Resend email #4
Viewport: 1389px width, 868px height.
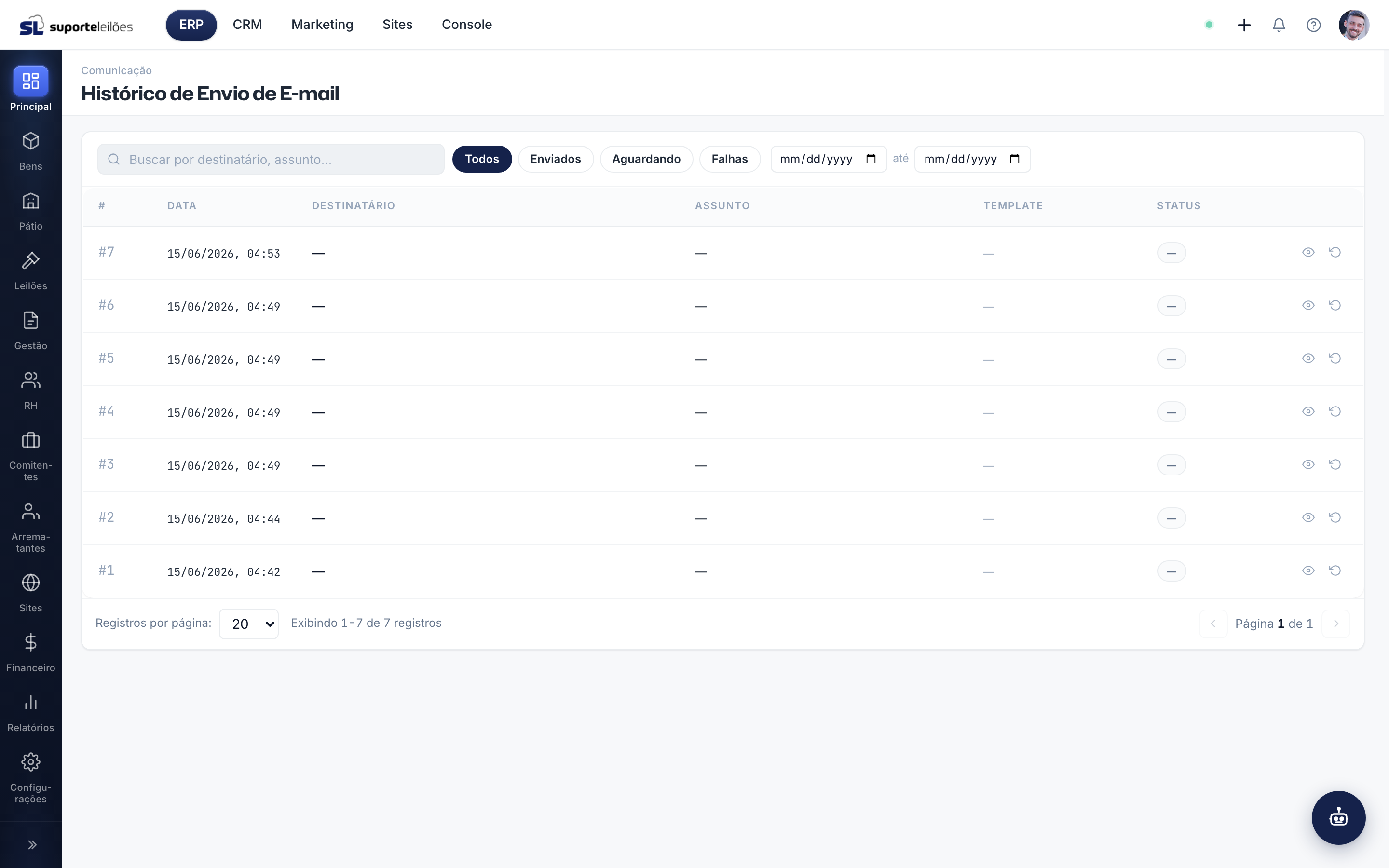point(1335,411)
